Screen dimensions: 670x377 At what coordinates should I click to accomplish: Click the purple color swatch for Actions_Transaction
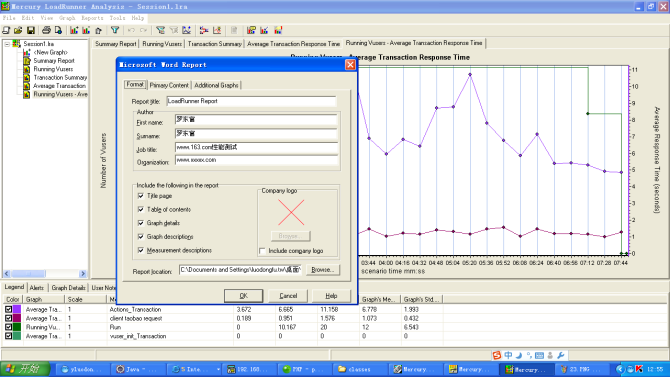tap(17, 309)
